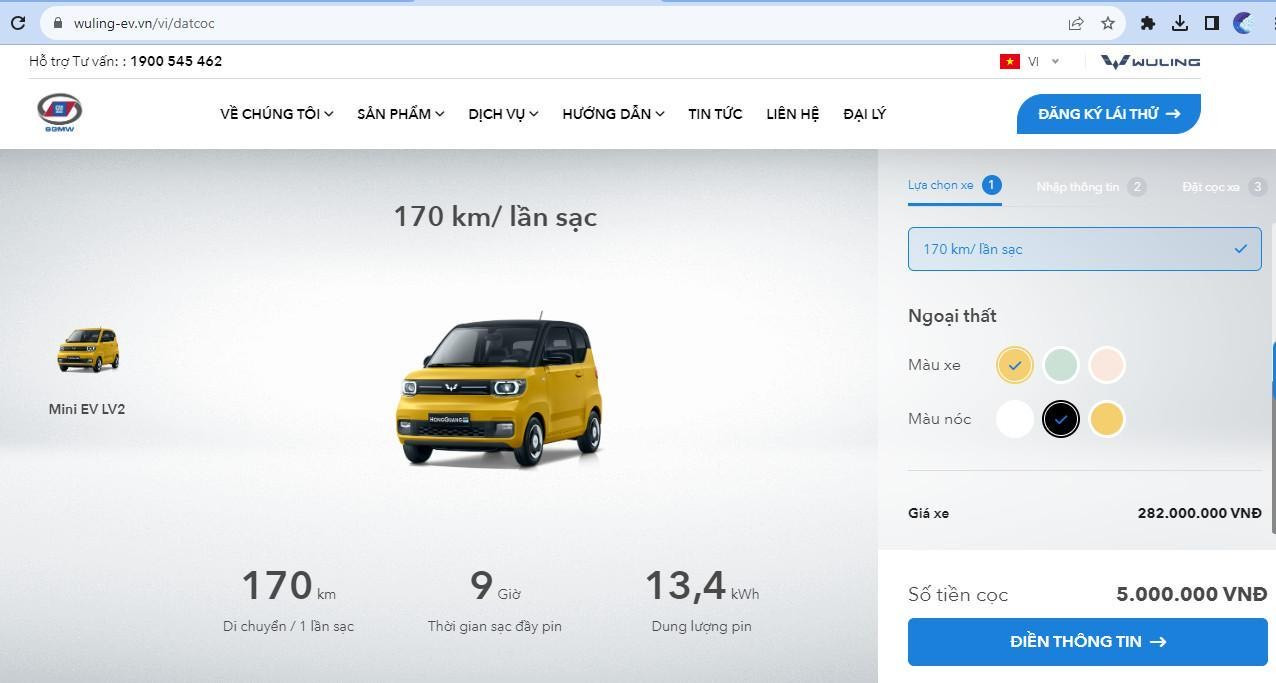This screenshot has width=1276, height=683.
Task: Bookmark this page with the star icon
Action: coord(1107,23)
